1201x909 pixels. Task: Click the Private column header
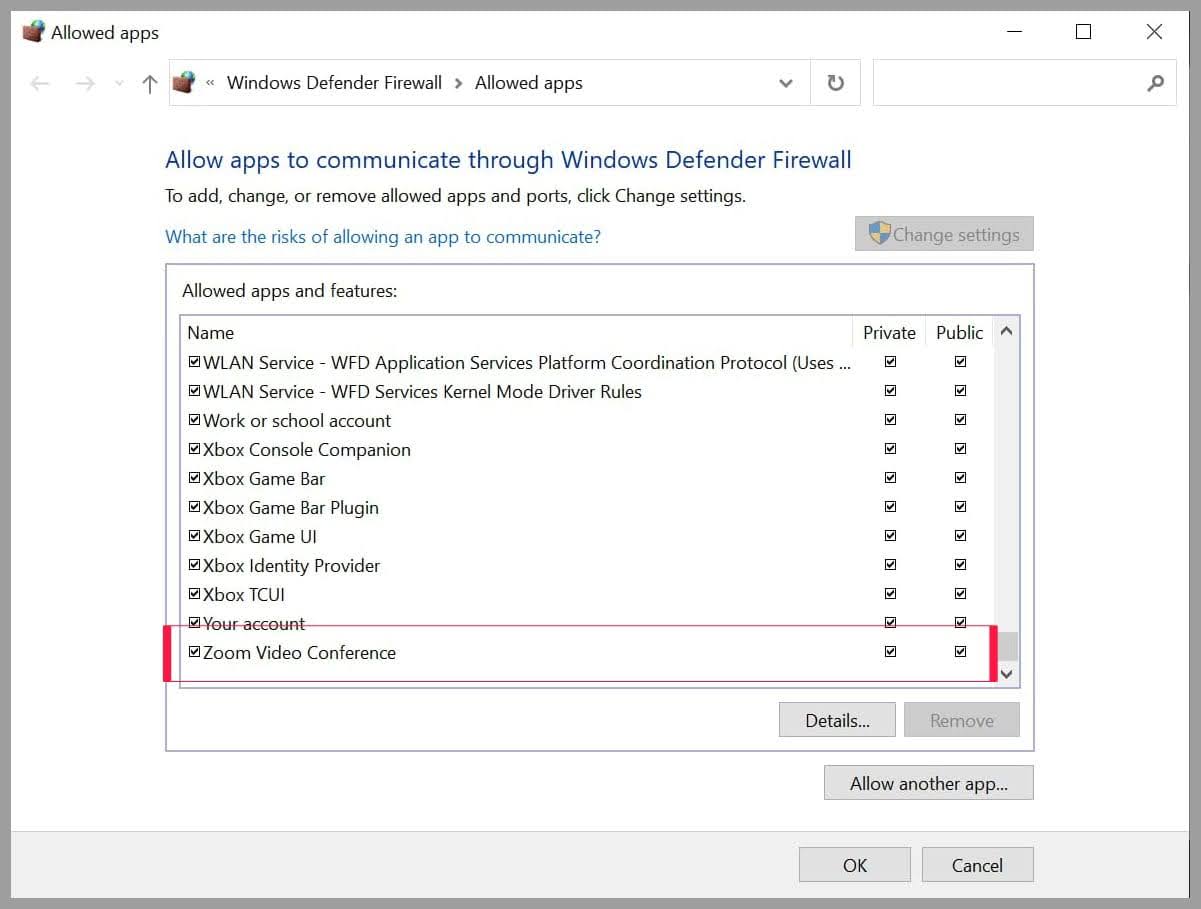pyautogui.click(x=890, y=333)
